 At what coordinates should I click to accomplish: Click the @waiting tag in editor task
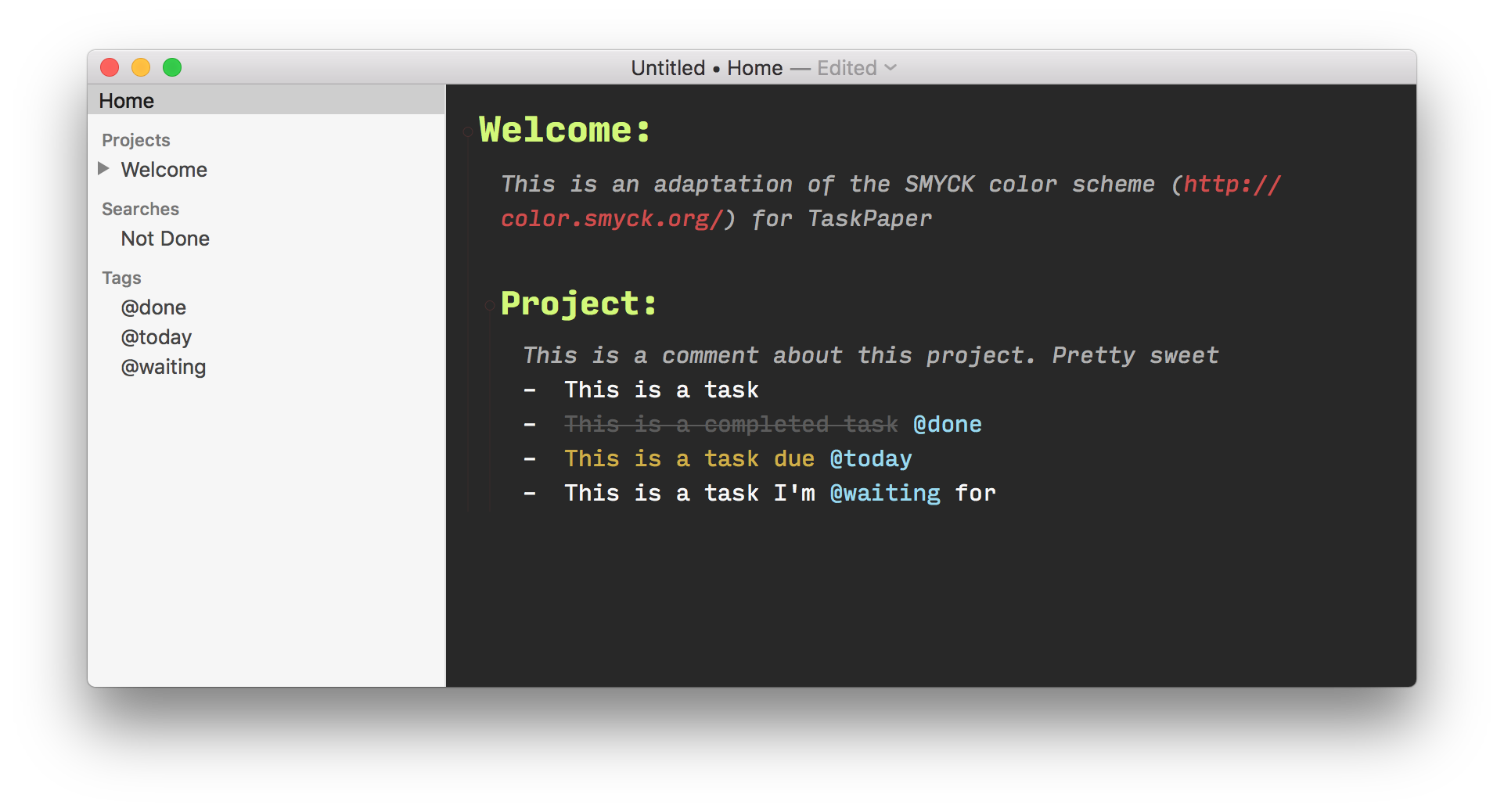click(x=884, y=493)
